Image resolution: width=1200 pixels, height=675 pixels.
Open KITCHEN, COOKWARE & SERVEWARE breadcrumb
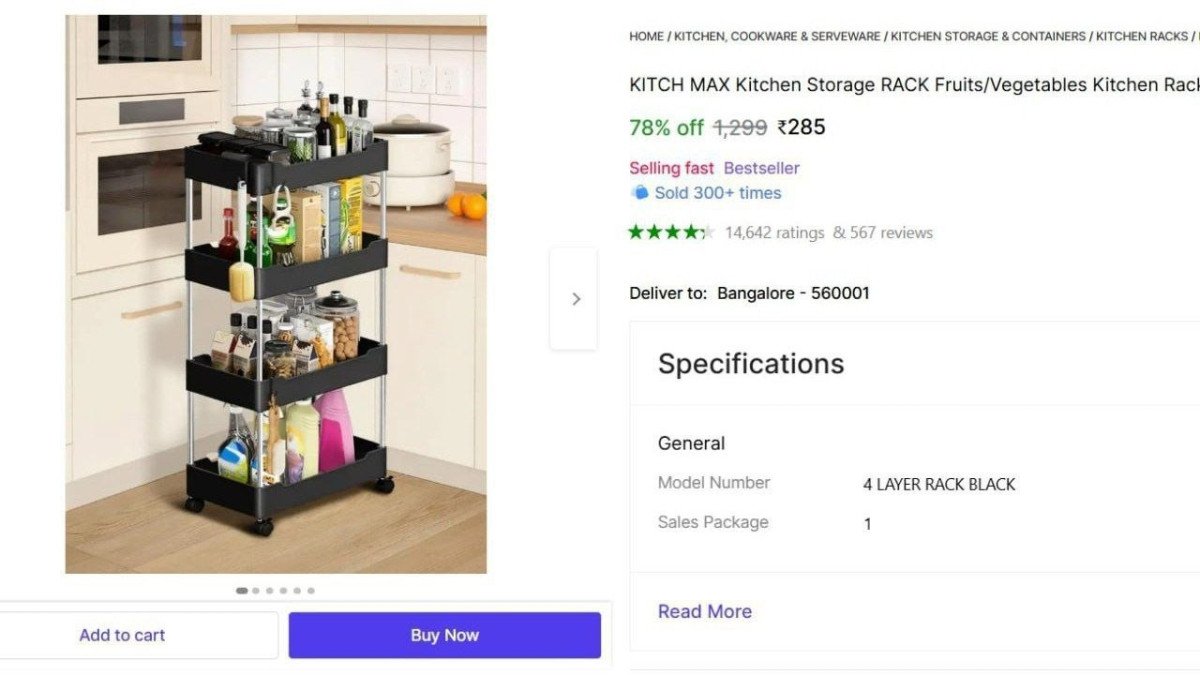click(777, 36)
